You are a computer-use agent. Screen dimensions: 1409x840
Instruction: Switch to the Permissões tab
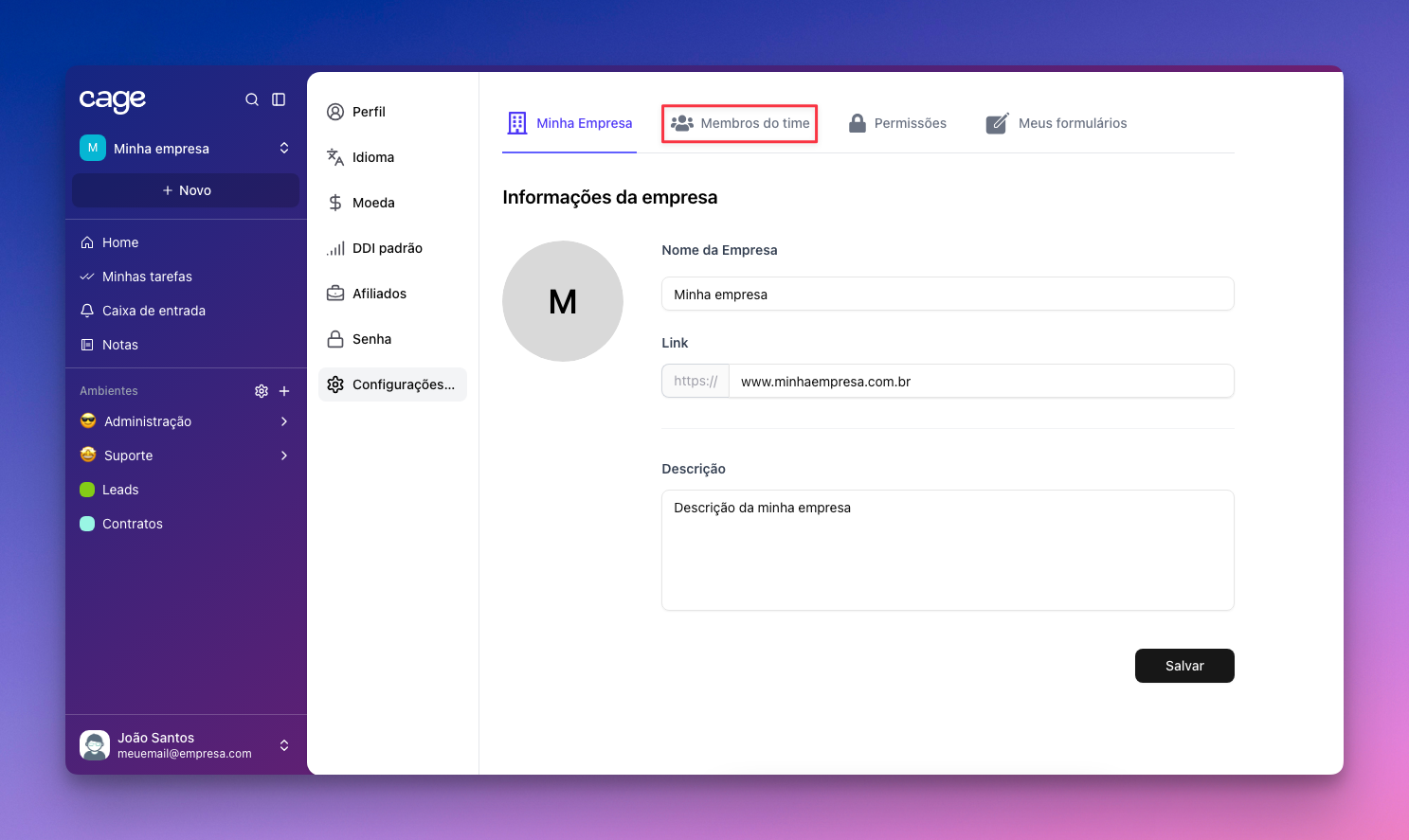coord(897,123)
